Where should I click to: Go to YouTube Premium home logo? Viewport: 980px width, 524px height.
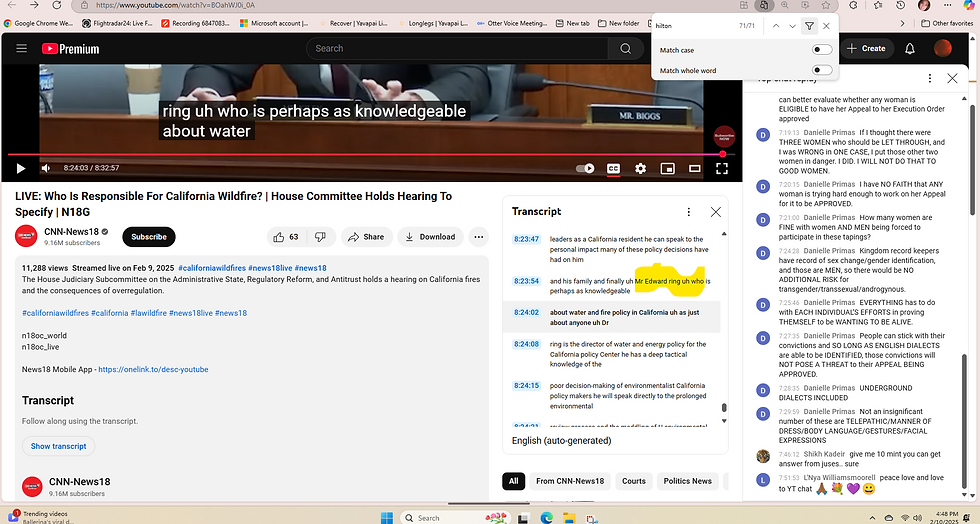pos(71,49)
